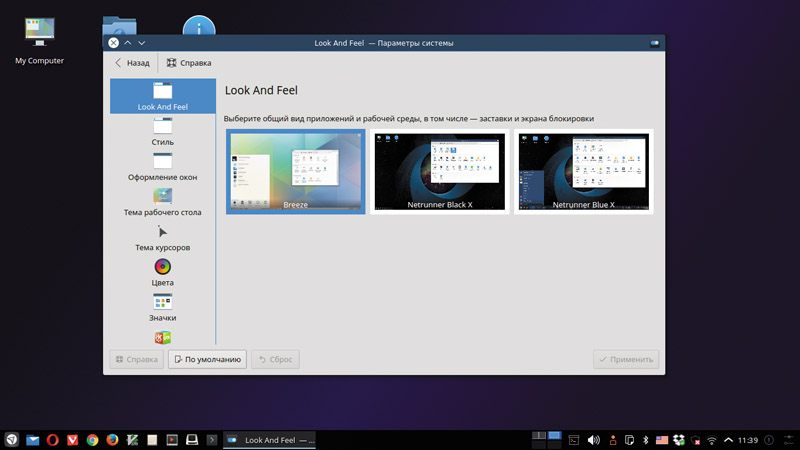Open the media player icon on taskbar

coord(172,440)
